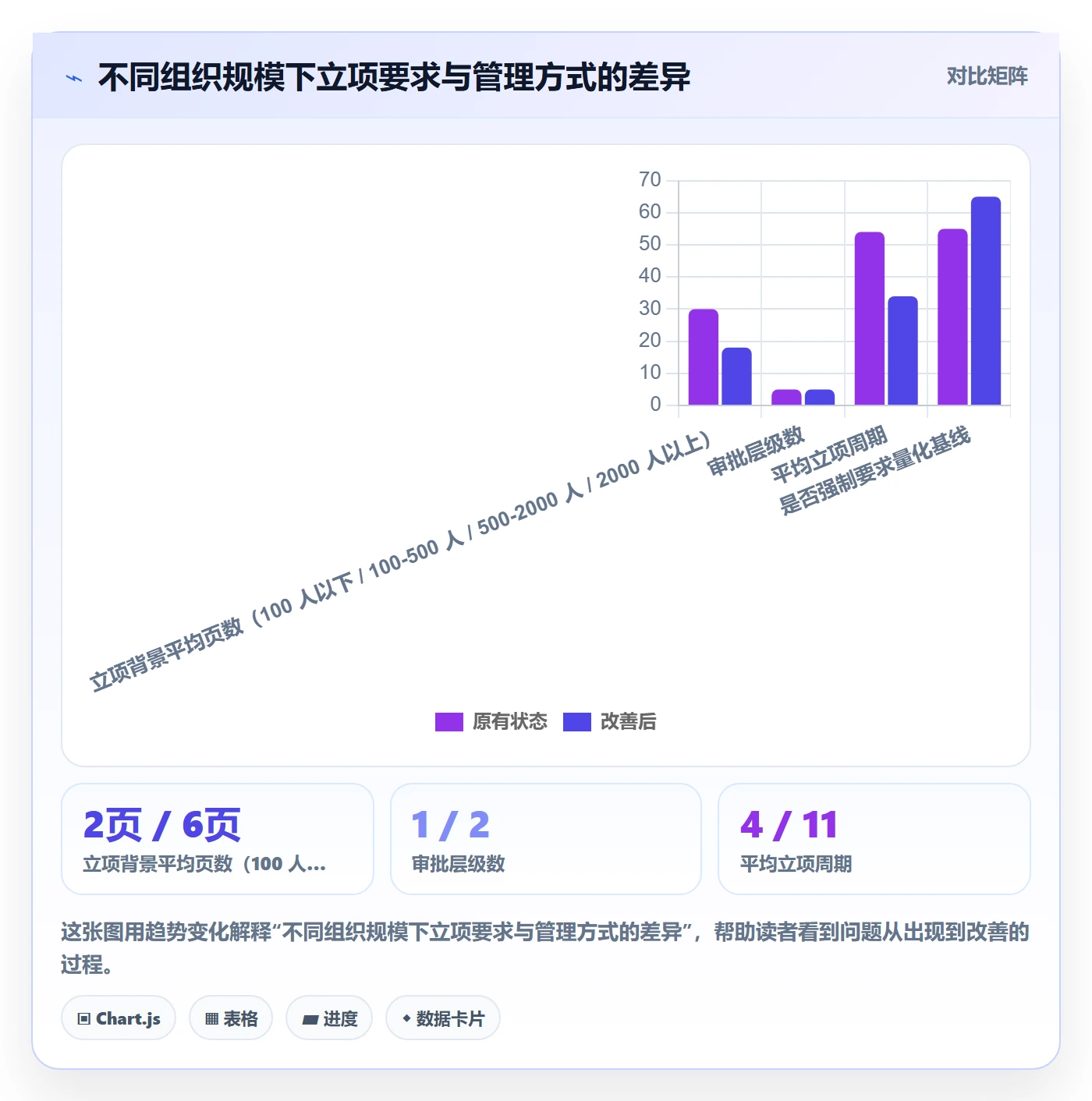
Task: Click the 40 y-axis tick value
Action: coord(650,276)
